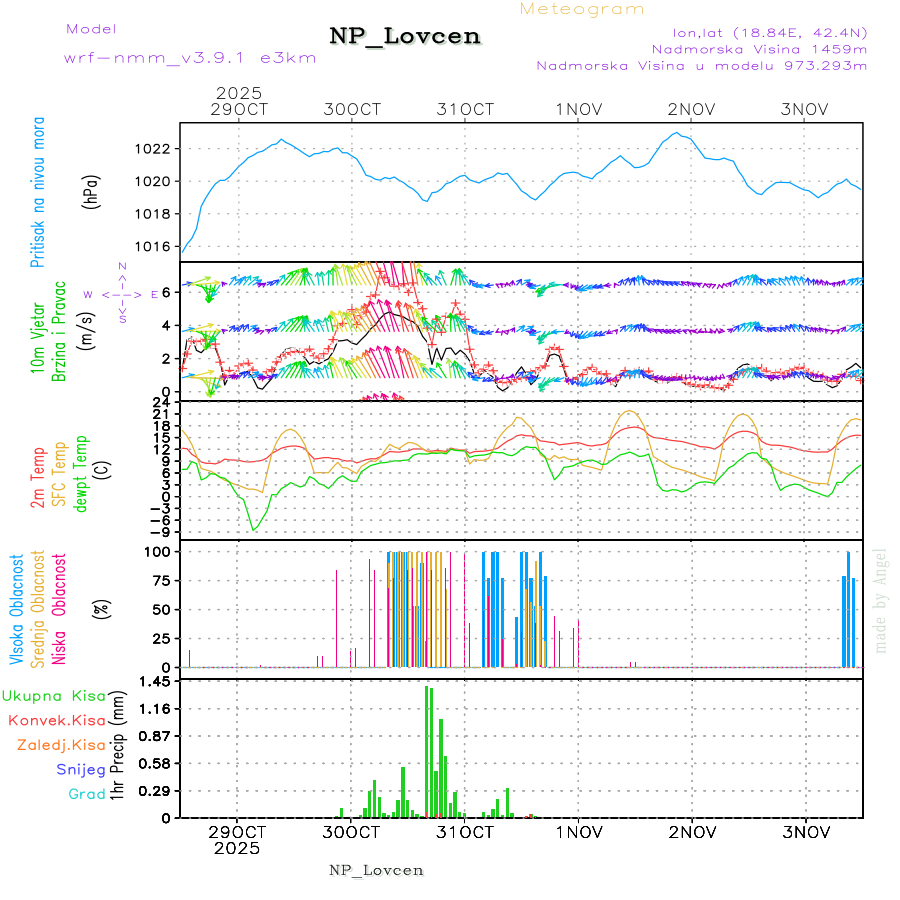Select the Nadmorska Visina 1459m line
Image resolution: width=900 pixels, height=900 pixels.
[x=759, y=48]
